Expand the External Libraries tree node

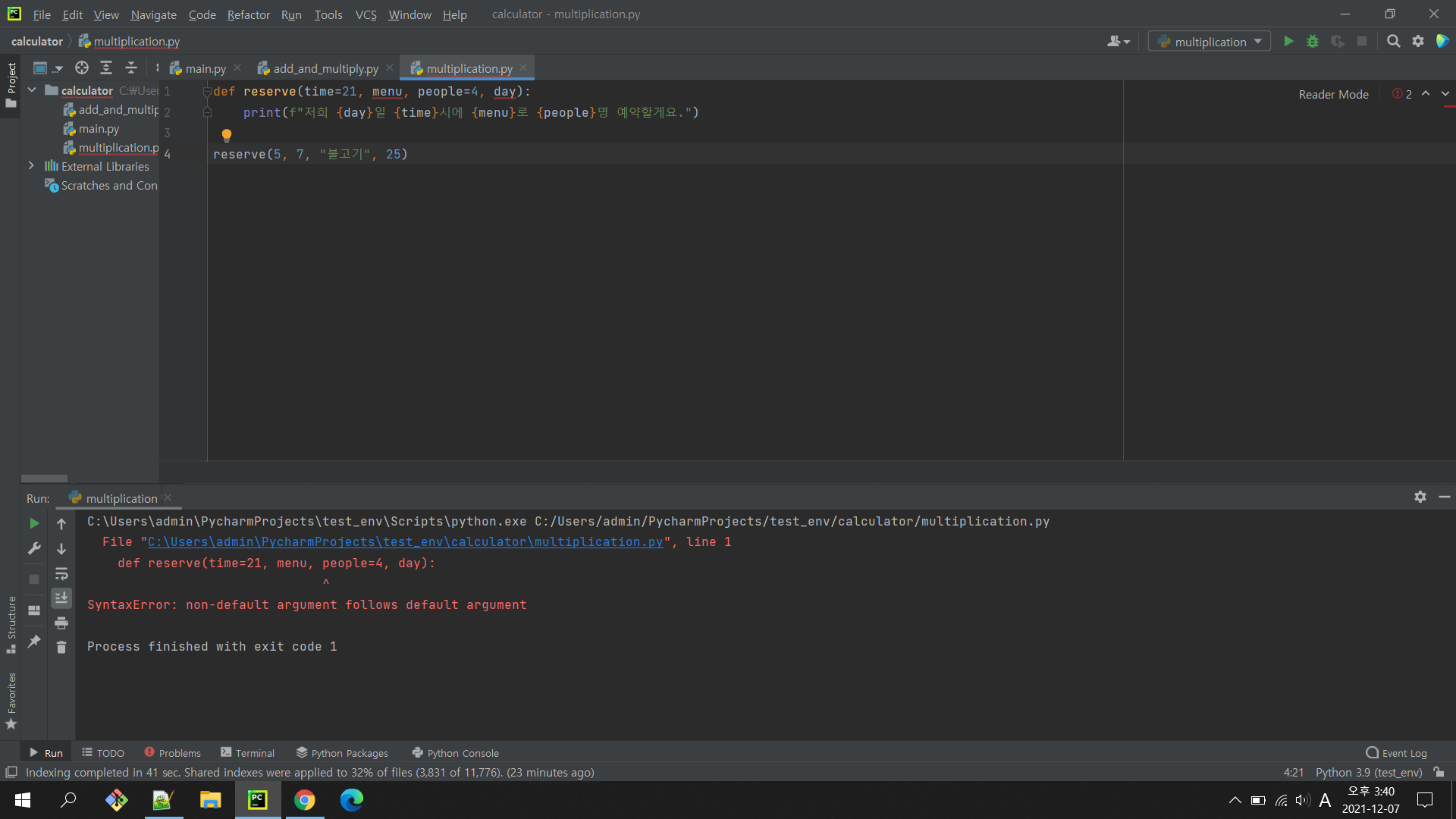[x=31, y=165]
